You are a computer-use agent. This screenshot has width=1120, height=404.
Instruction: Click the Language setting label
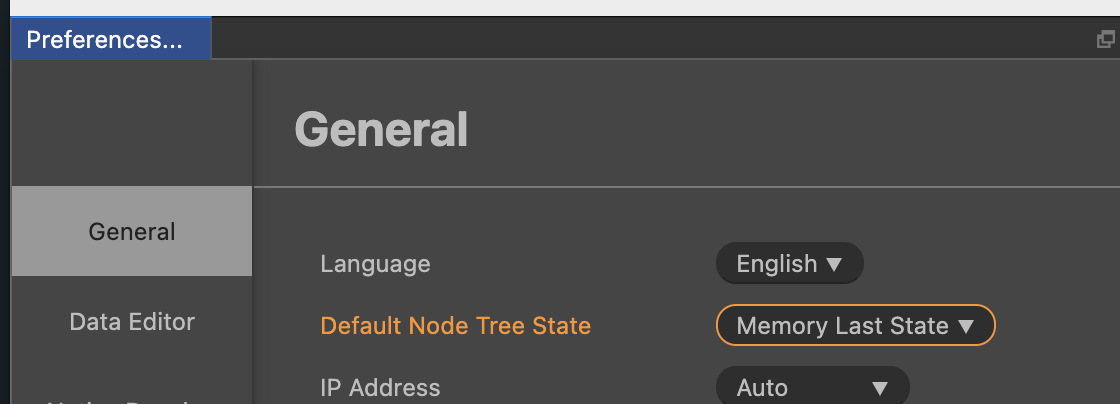pyautogui.click(x=375, y=264)
